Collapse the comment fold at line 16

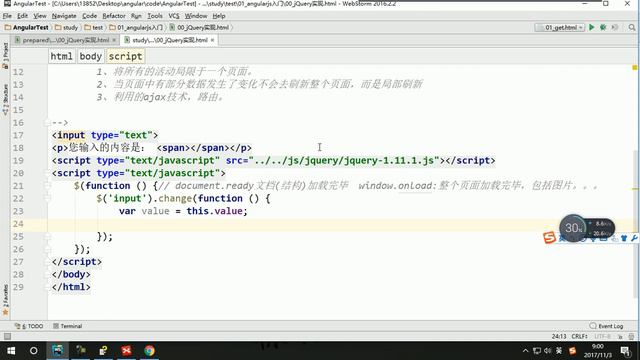point(47,122)
